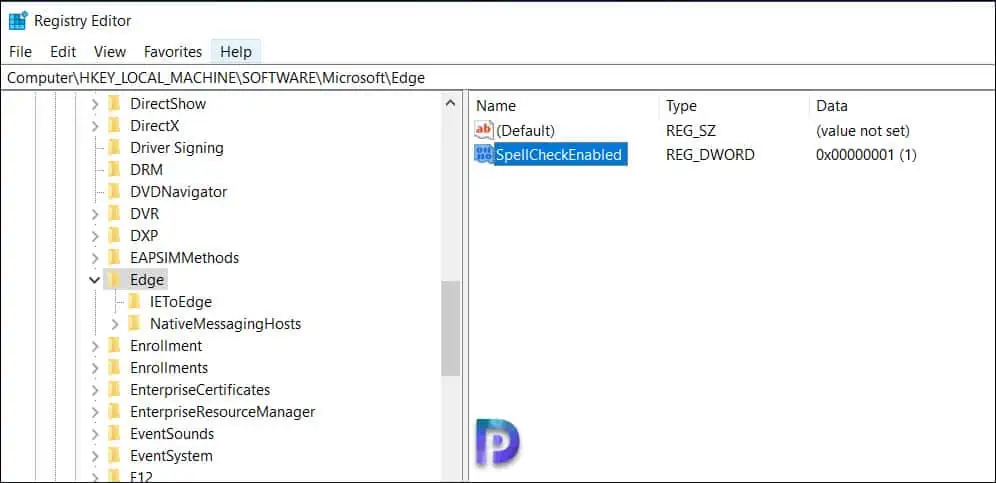
Task: Expand the EnterpriseCertificates key
Action: click(x=95, y=390)
